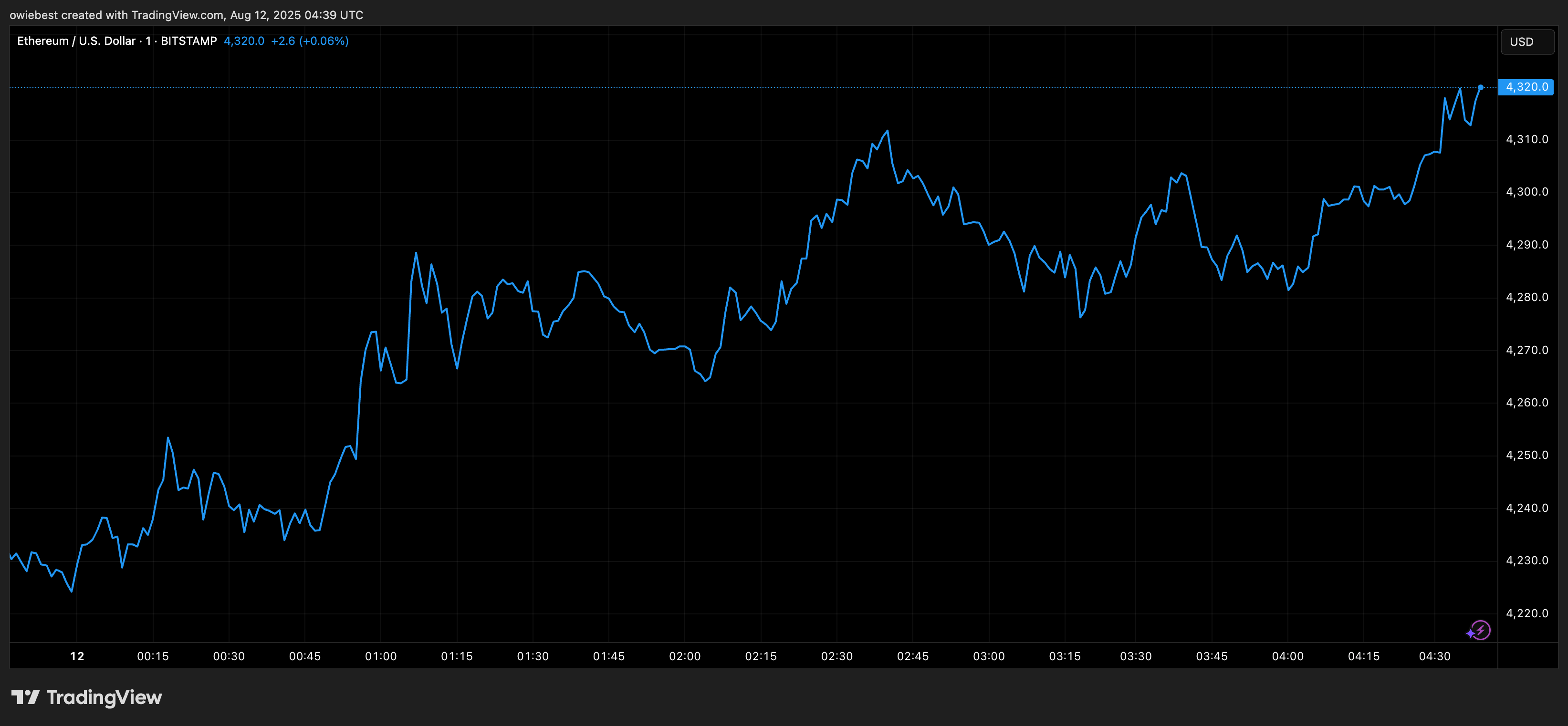Click the 4,220.0 price scale label
This screenshot has height=726, width=1568.
pos(1526,613)
